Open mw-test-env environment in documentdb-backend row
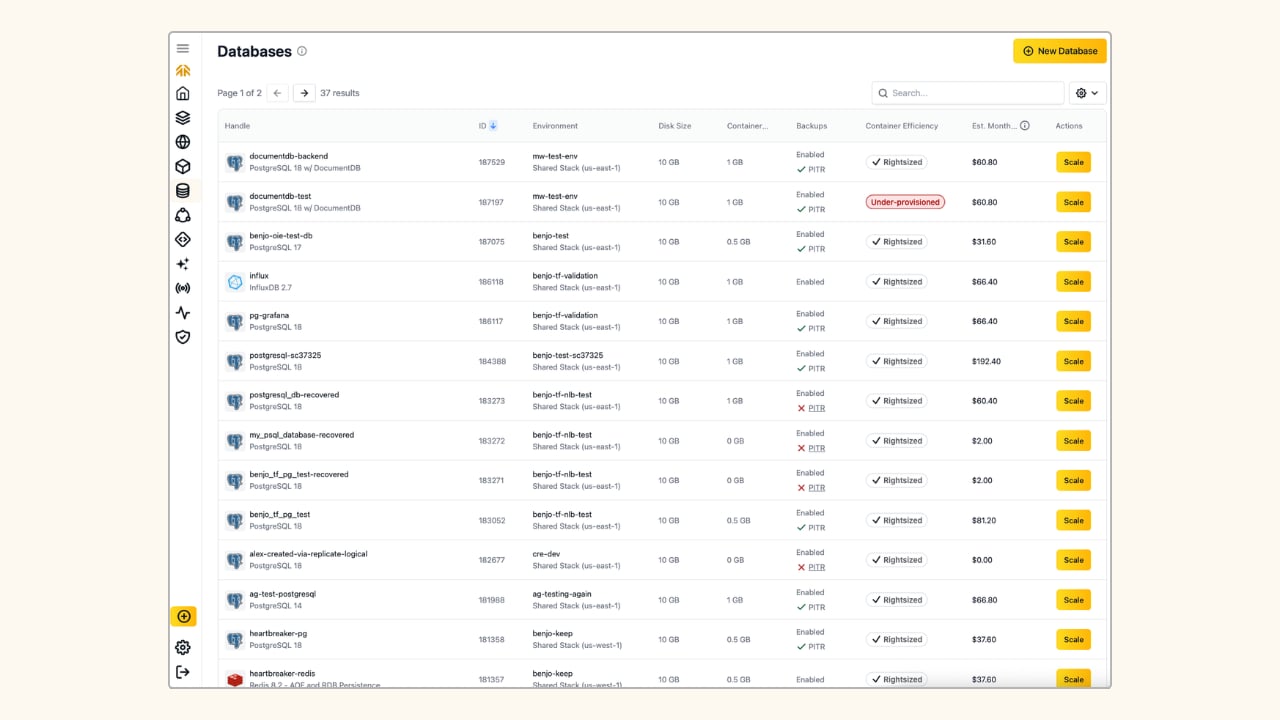The image size is (1280, 720). tap(555, 156)
